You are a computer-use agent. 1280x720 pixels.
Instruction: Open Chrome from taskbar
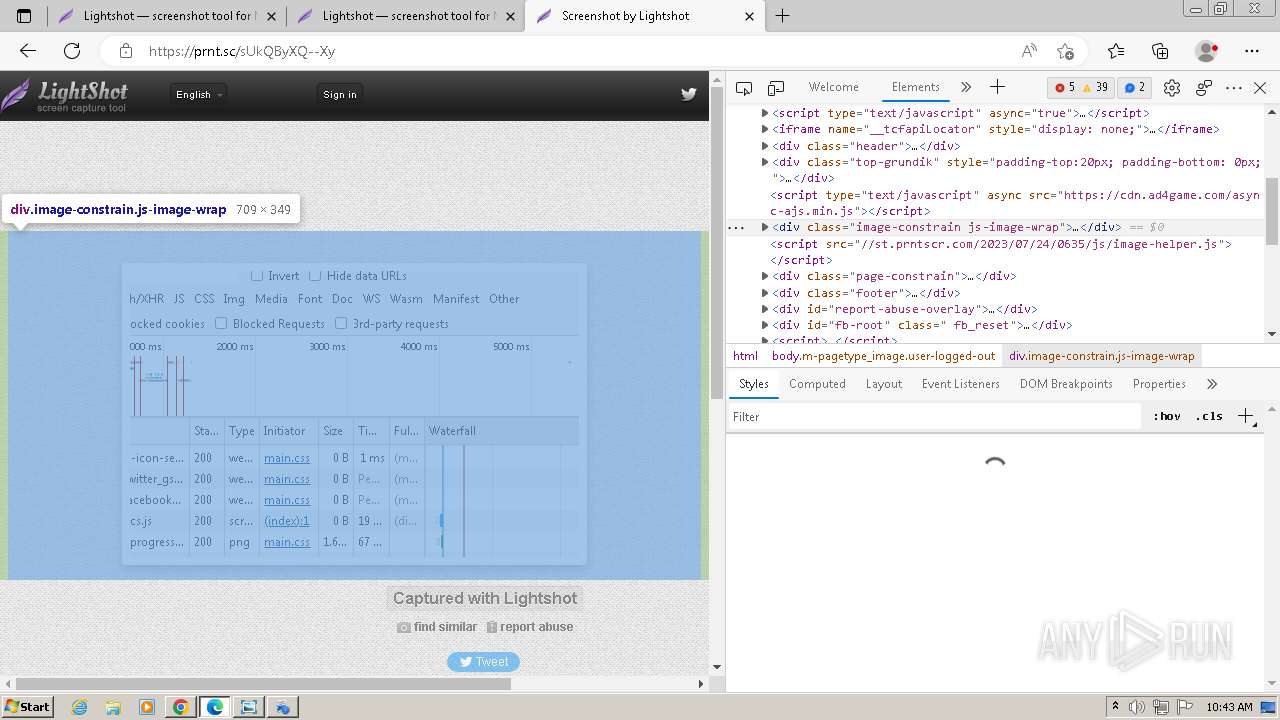[180, 707]
